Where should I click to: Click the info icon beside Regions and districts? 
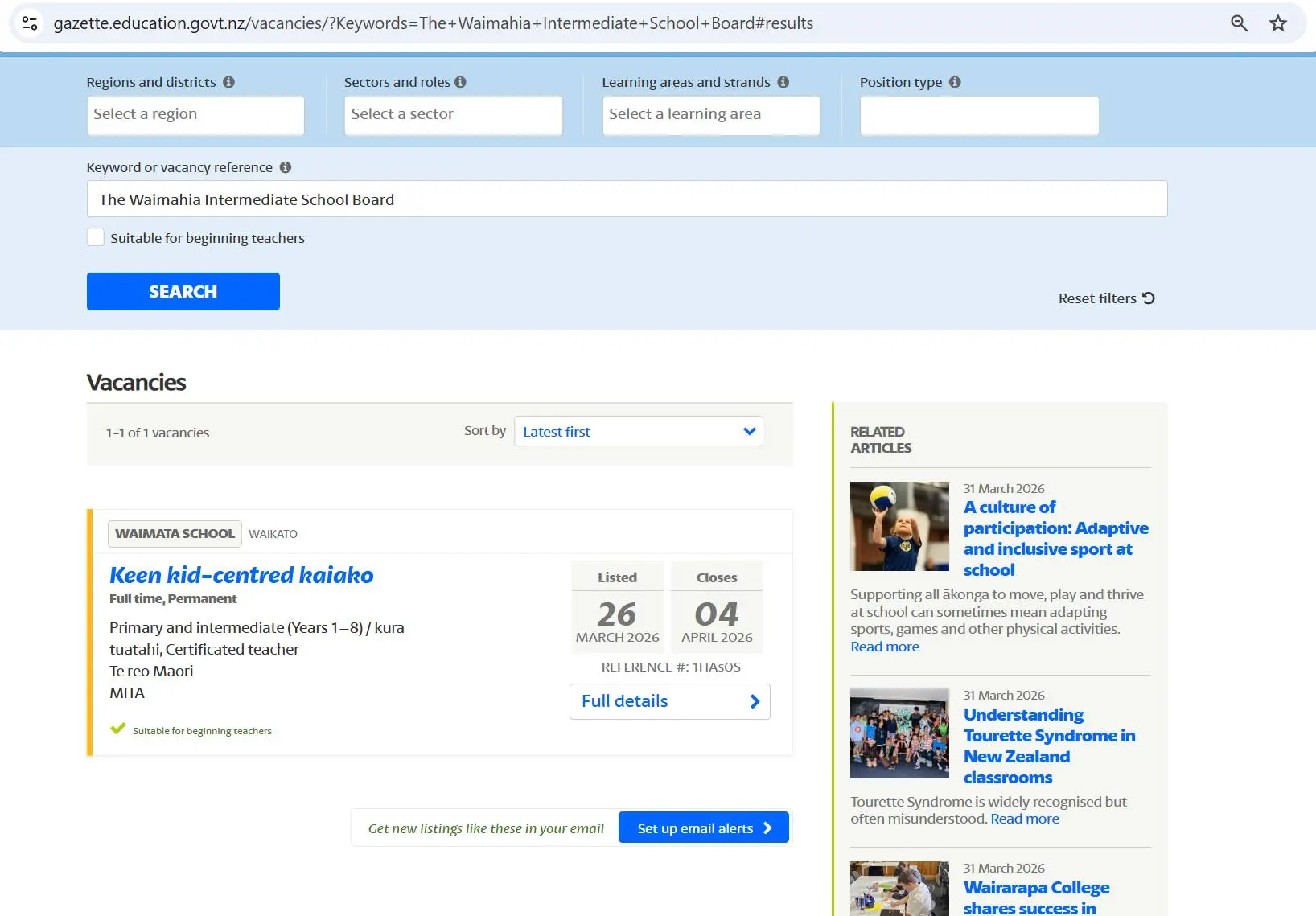pos(228,82)
